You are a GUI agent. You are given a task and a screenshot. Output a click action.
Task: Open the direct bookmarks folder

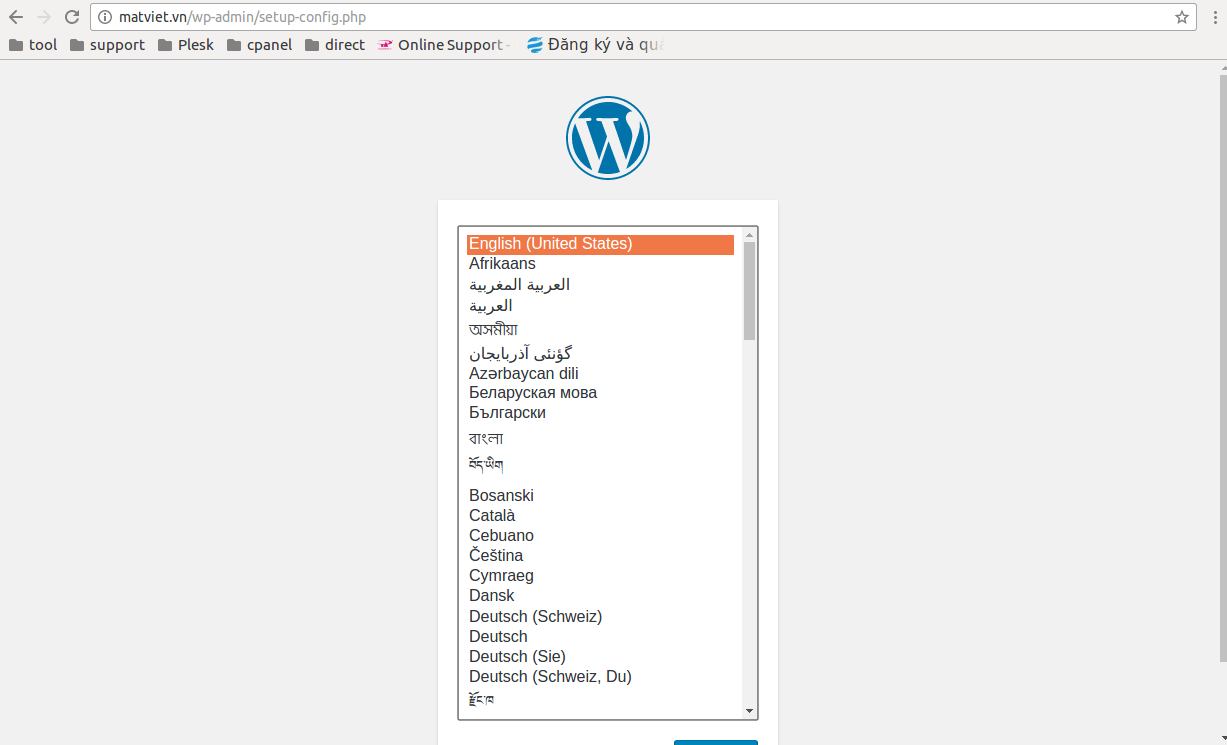click(x=335, y=45)
